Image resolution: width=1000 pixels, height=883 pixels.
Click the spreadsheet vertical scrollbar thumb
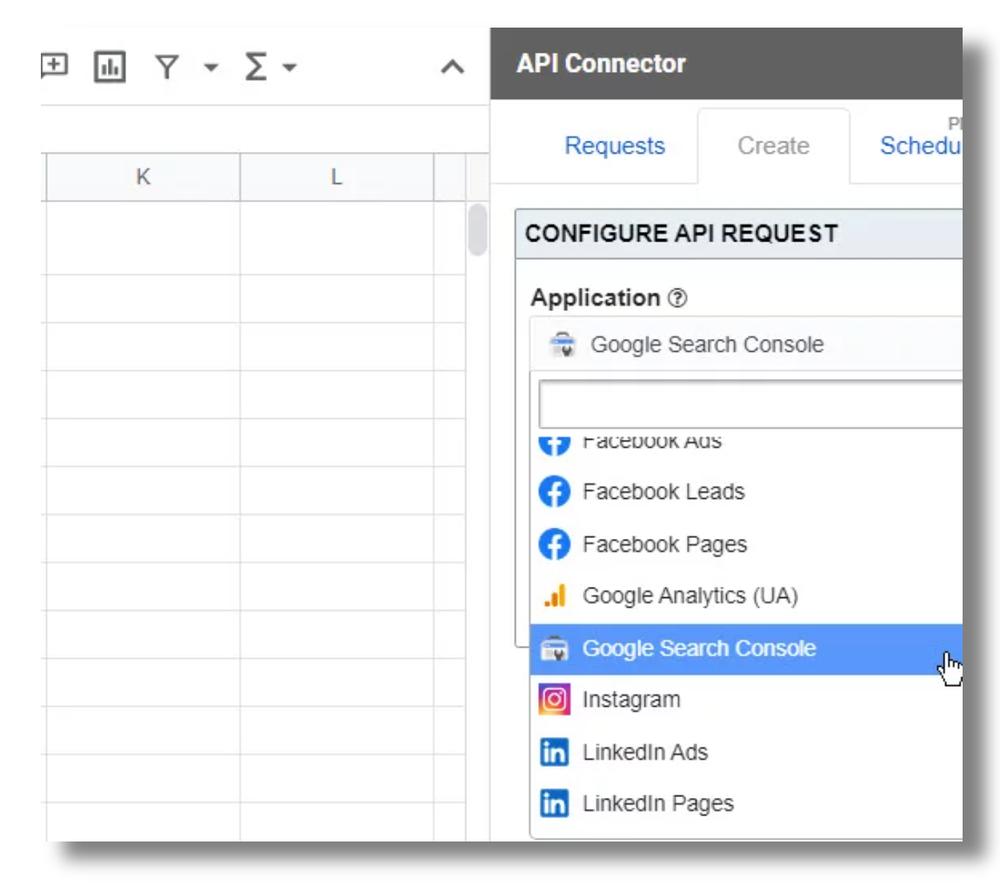(x=477, y=230)
